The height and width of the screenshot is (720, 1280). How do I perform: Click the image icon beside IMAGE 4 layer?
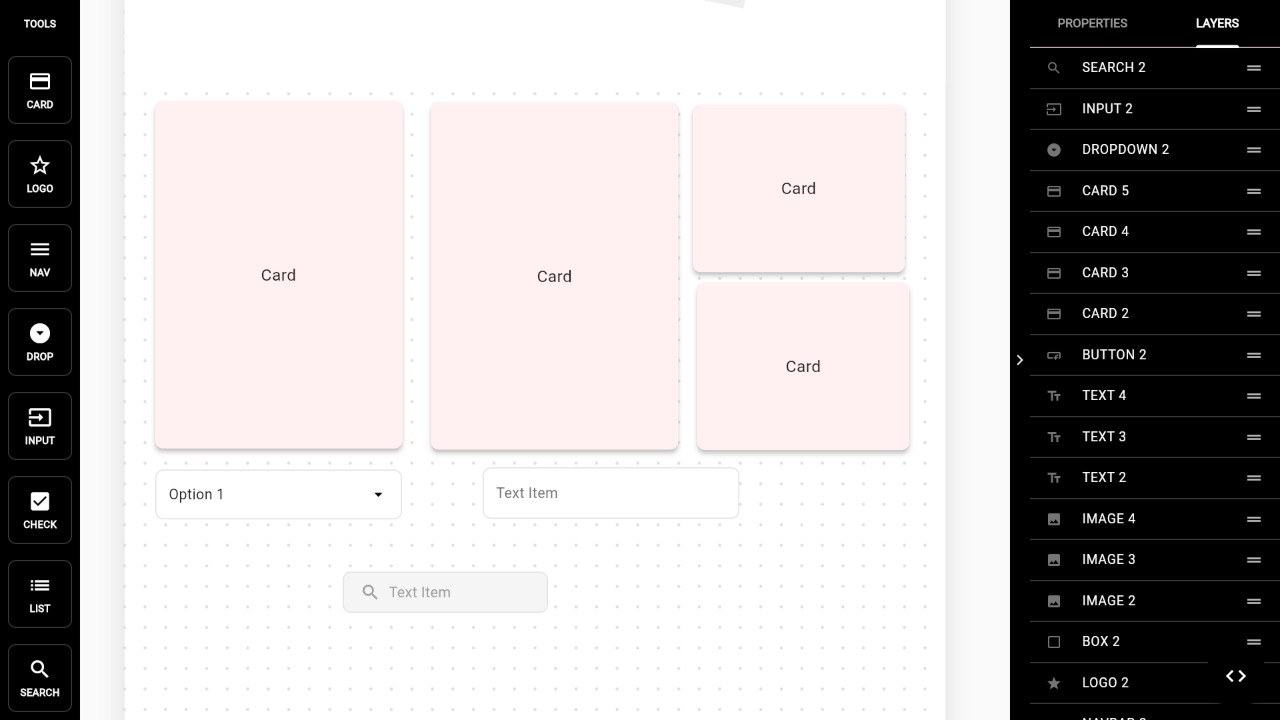(1054, 518)
